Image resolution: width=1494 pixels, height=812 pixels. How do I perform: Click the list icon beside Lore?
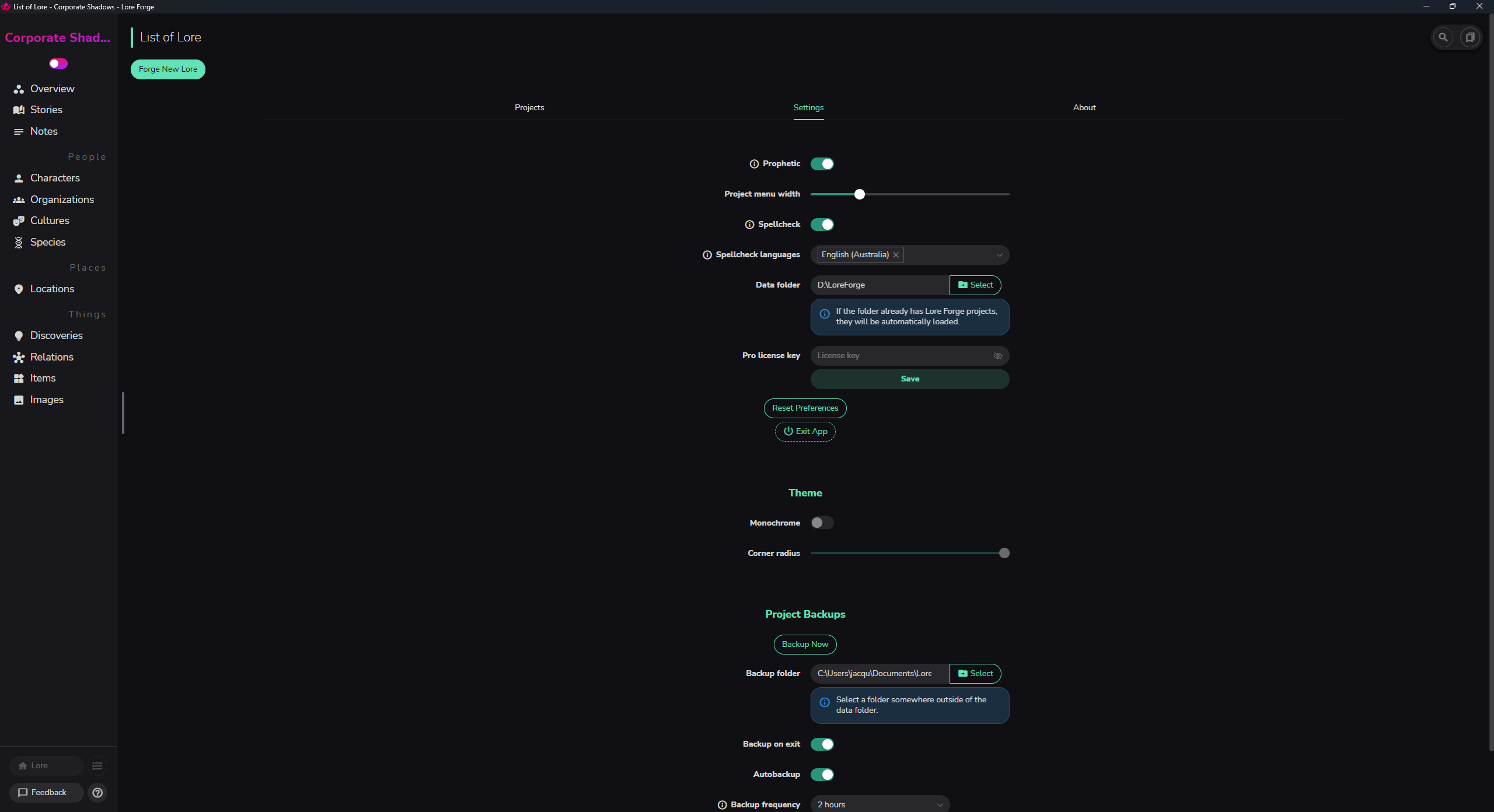[x=97, y=765]
